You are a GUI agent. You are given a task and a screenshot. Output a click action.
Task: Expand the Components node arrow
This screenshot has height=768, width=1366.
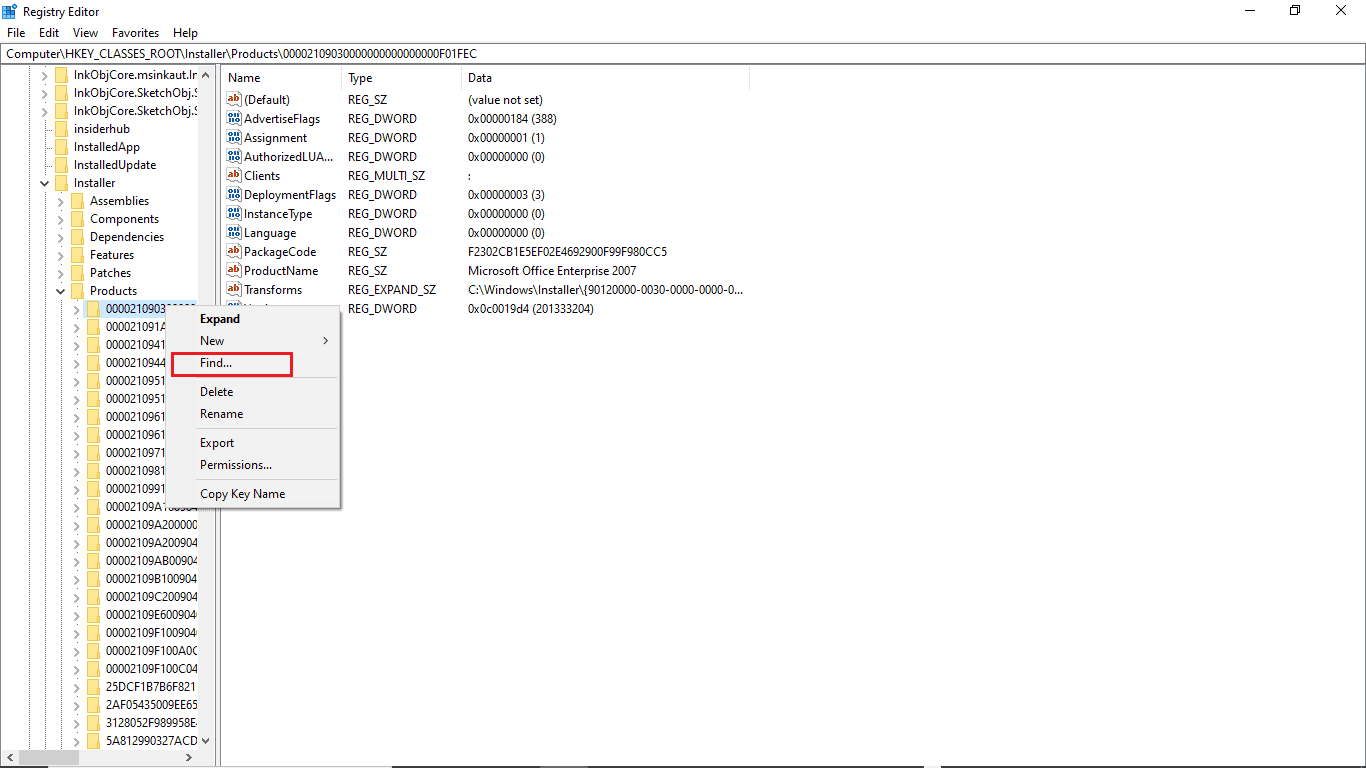60,219
